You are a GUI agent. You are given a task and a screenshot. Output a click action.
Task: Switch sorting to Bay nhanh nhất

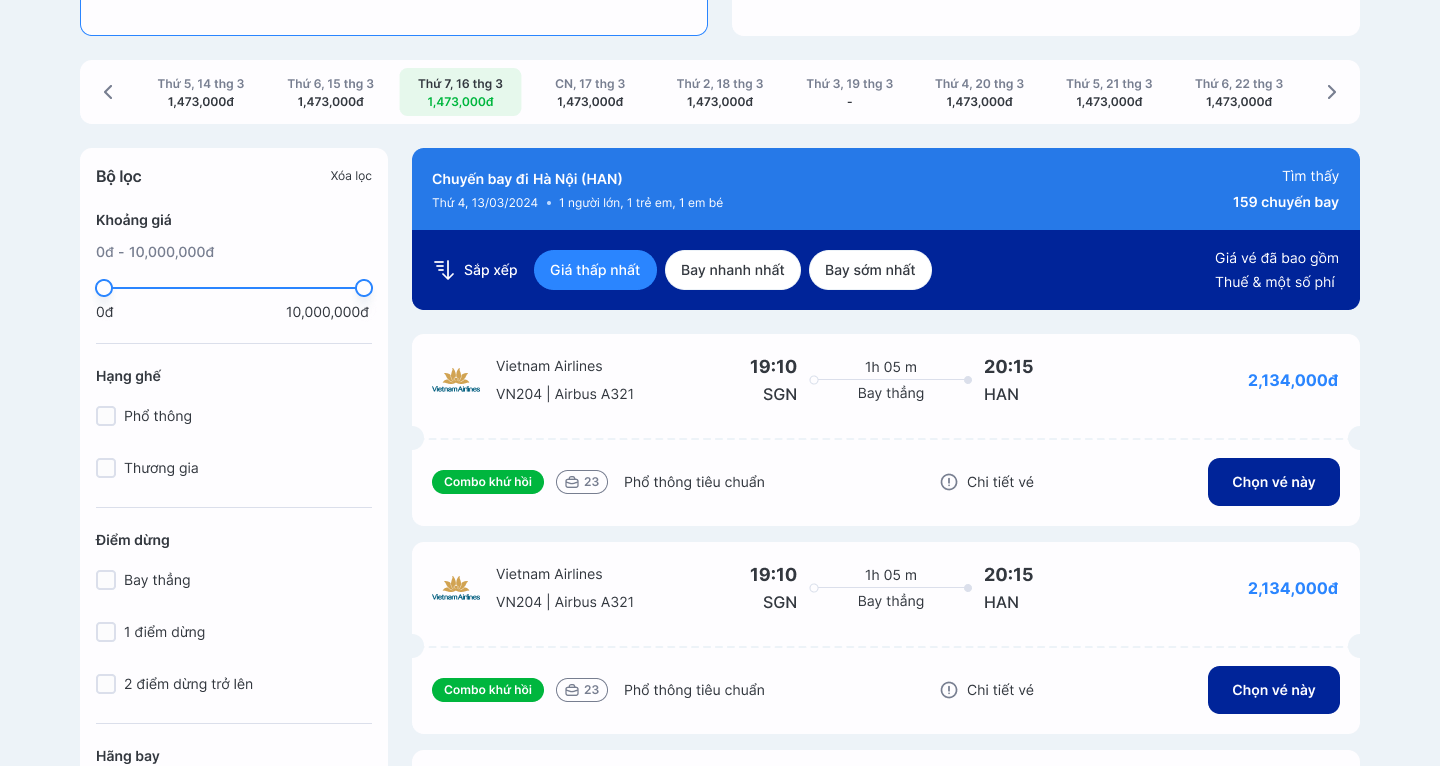(x=732, y=269)
